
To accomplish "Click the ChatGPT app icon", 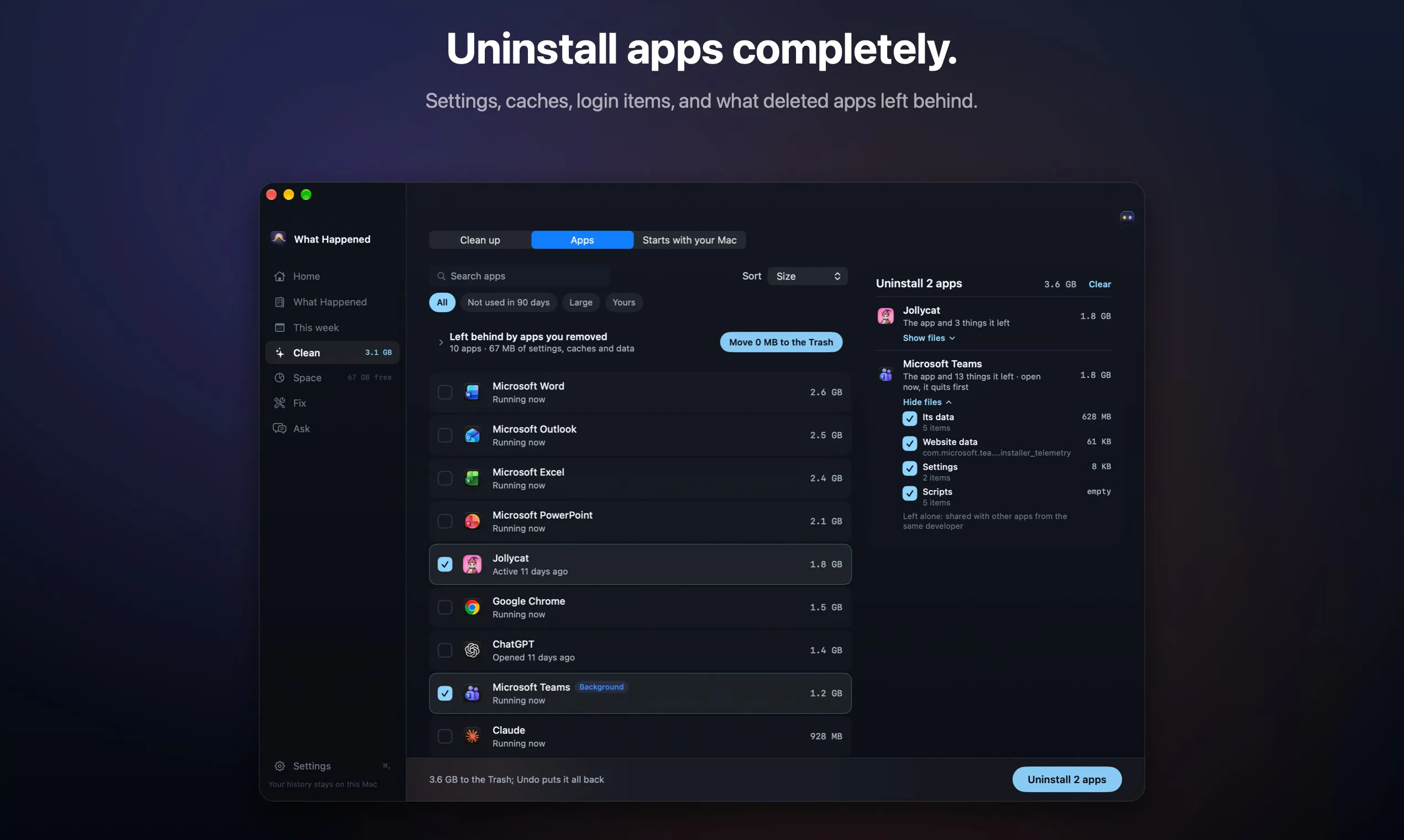I will pyautogui.click(x=472, y=650).
